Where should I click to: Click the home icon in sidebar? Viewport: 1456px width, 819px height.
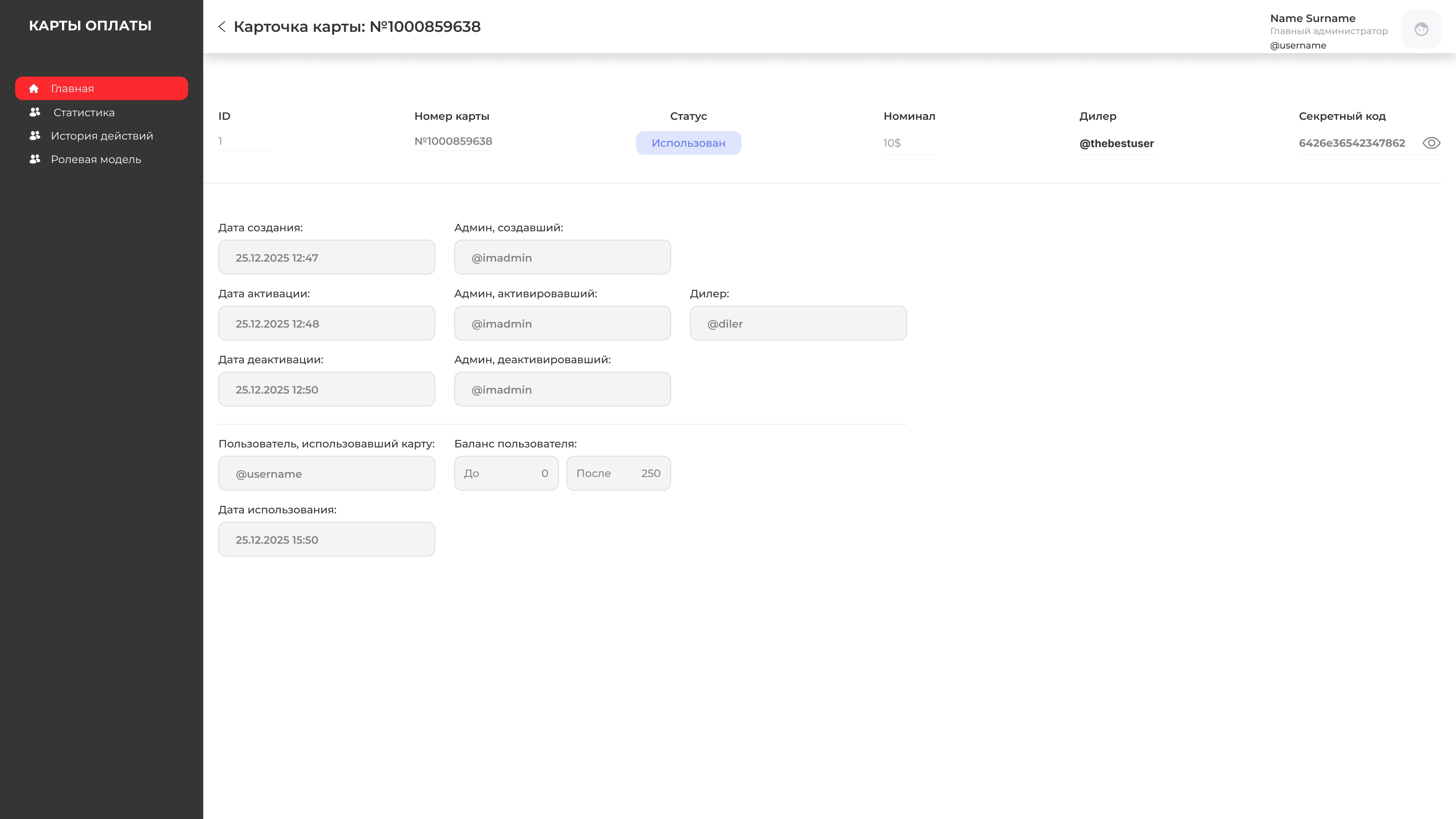click(x=34, y=88)
